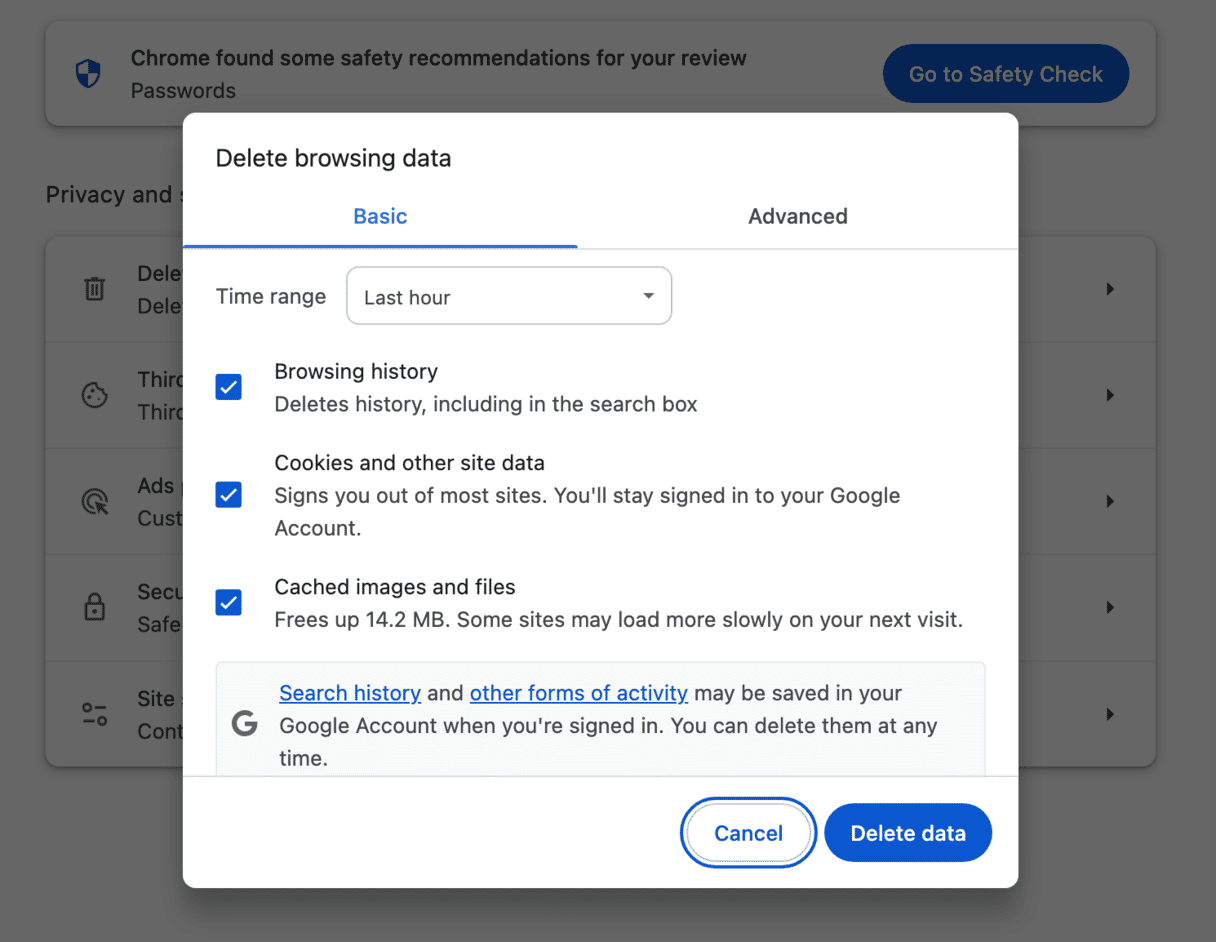This screenshot has height=942, width=1216.
Task: Expand the security row chevron arrow
Action: pyautogui.click(x=1110, y=607)
